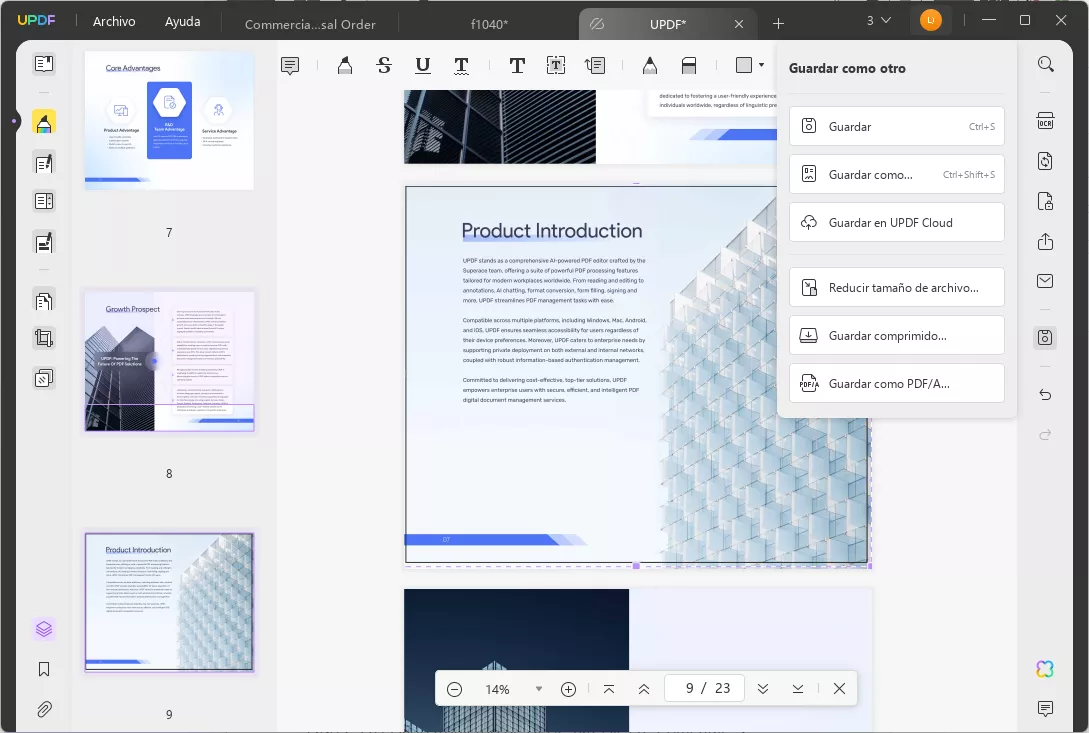Go to the next page arrow
Image resolution: width=1089 pixels, height=733 pixels.
(763, 689)
